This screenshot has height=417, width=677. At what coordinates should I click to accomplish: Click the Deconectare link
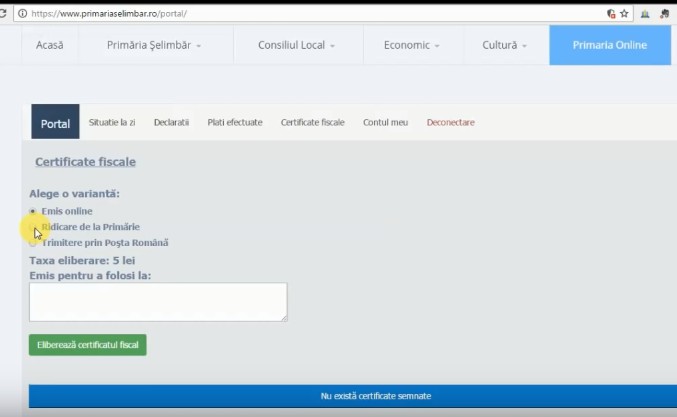tap(450, 122)
